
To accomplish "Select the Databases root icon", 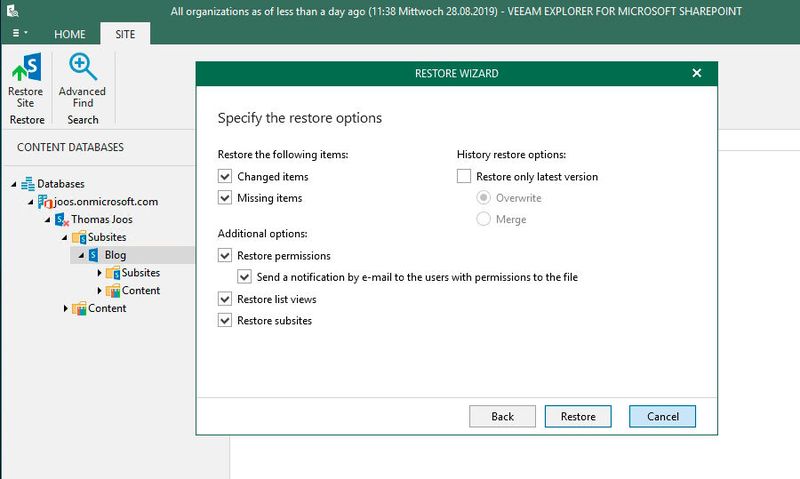I will click(28, 184).
